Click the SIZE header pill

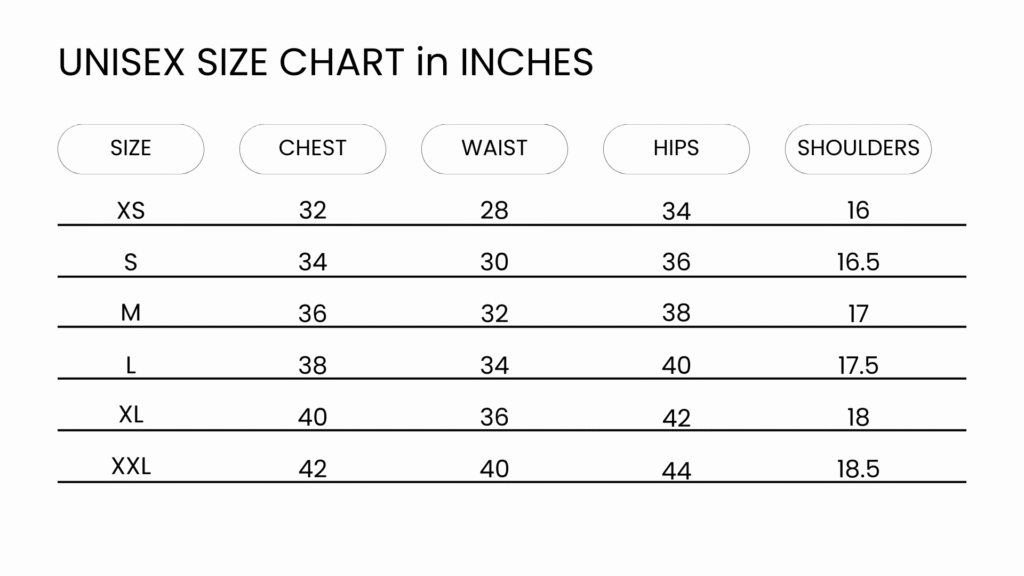(x=131, y=149)
